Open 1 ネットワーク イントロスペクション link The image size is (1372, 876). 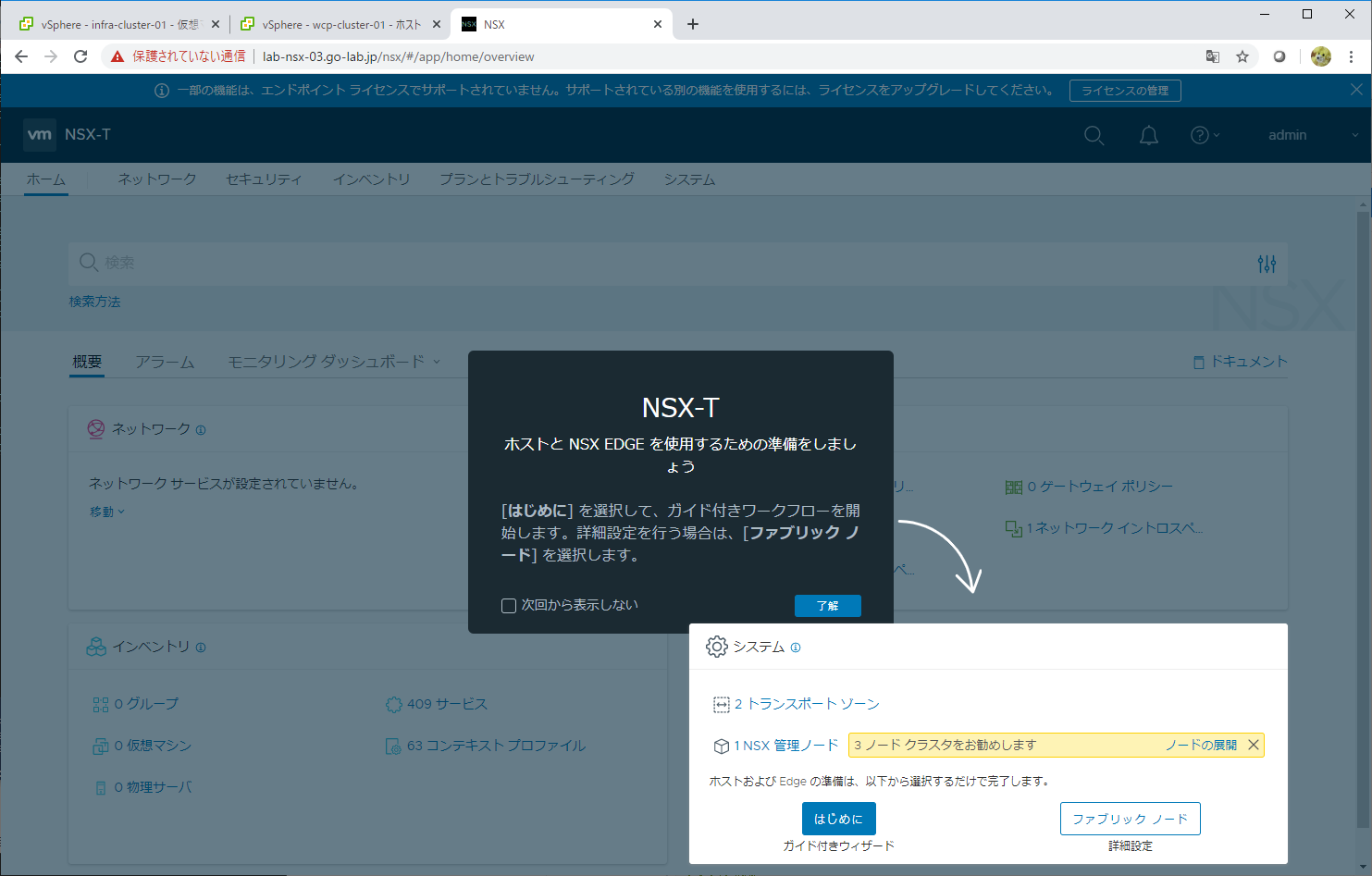tap(1115, 528)
